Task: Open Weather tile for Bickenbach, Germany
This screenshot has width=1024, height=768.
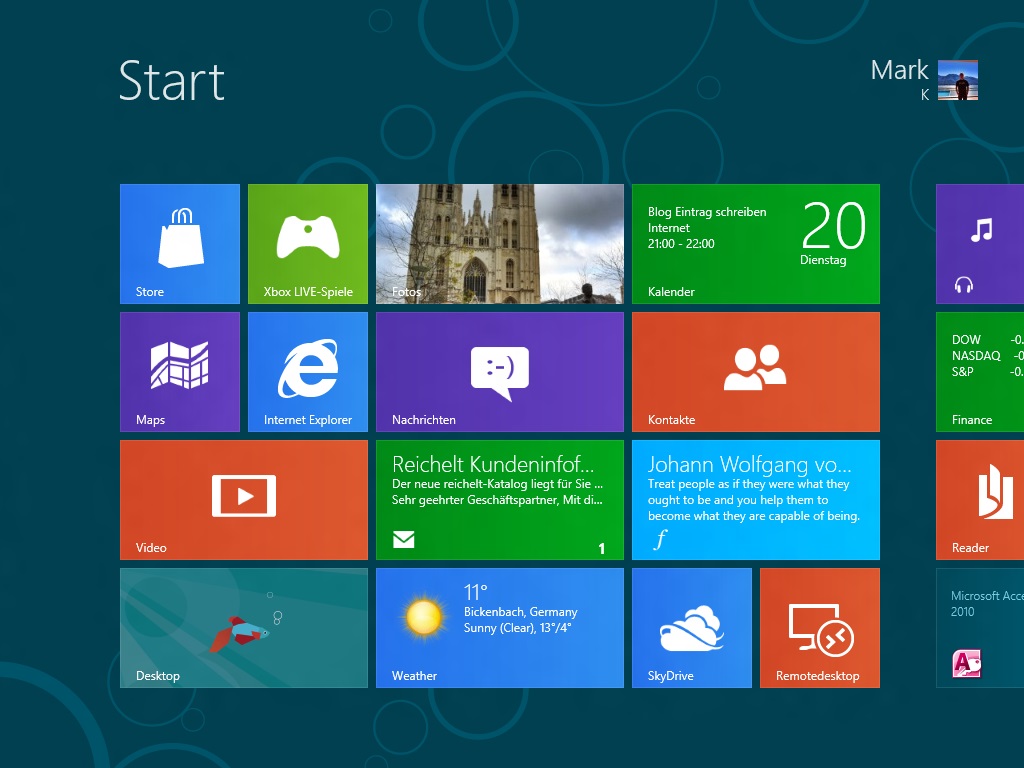Action: pyautogui.click(x=500, y=628)
